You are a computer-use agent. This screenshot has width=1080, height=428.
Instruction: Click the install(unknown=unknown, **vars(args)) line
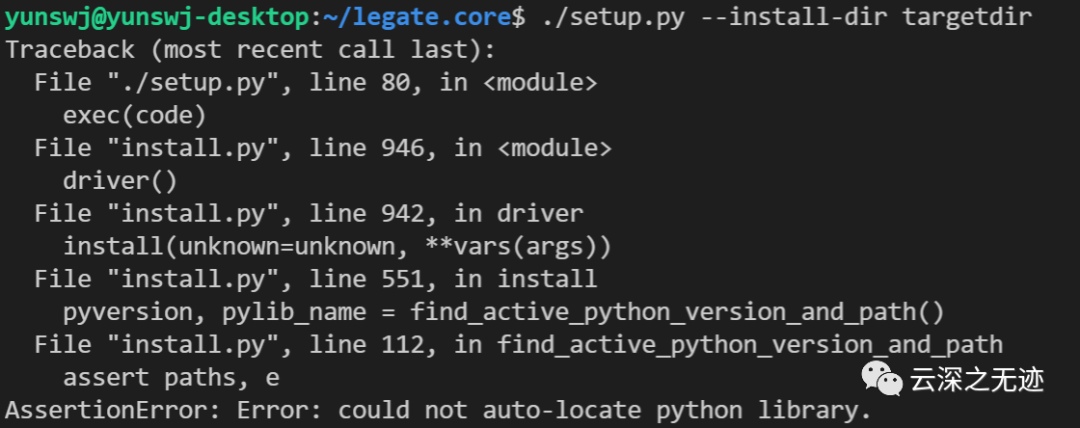tap(337, 246)
